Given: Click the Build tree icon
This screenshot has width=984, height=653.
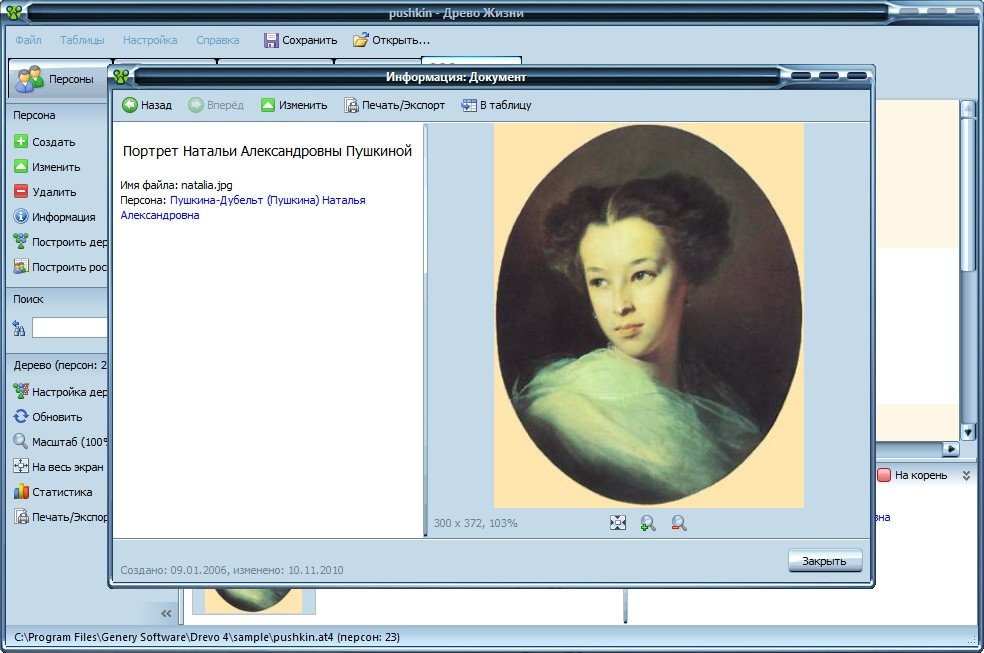Looking at the screenshot, I should click(21, 241).
